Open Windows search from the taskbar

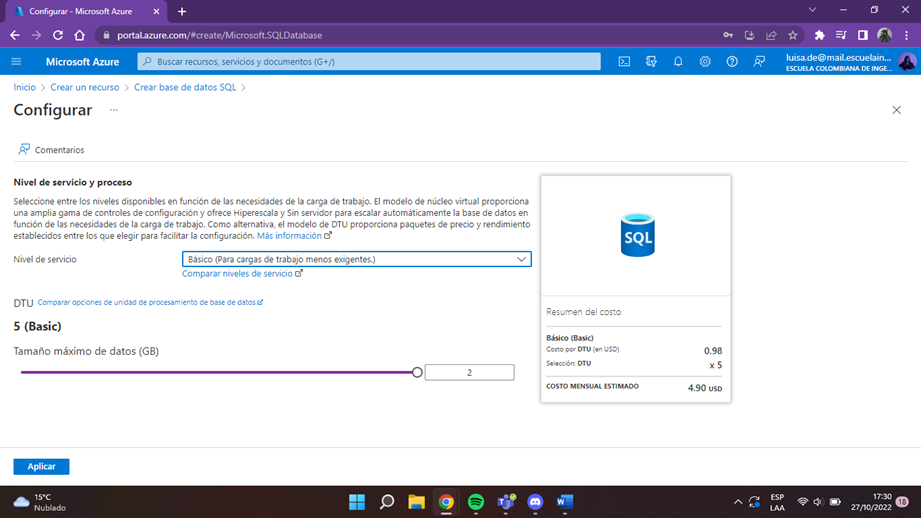coord(386,502)
